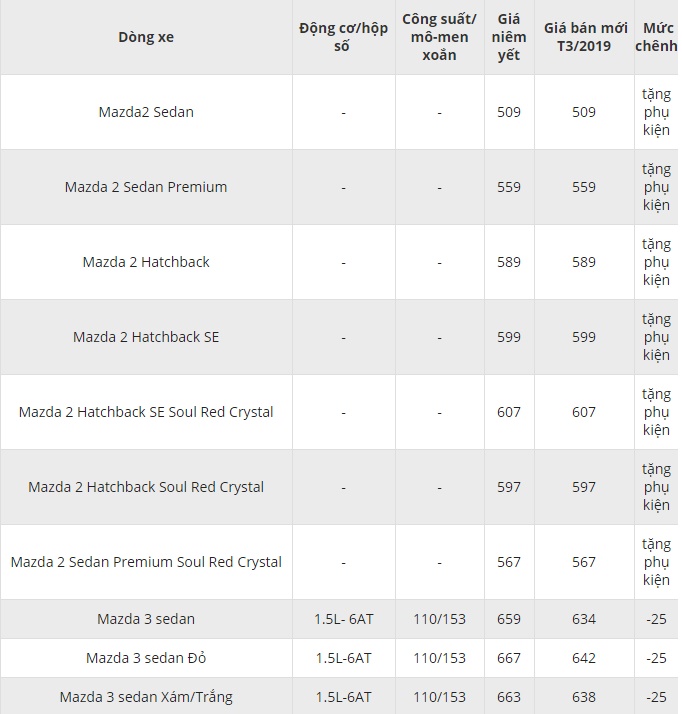Viewport: 682px width, 714px height.
Task: Select the listed price 667 cell
Action: click(509, 658)
